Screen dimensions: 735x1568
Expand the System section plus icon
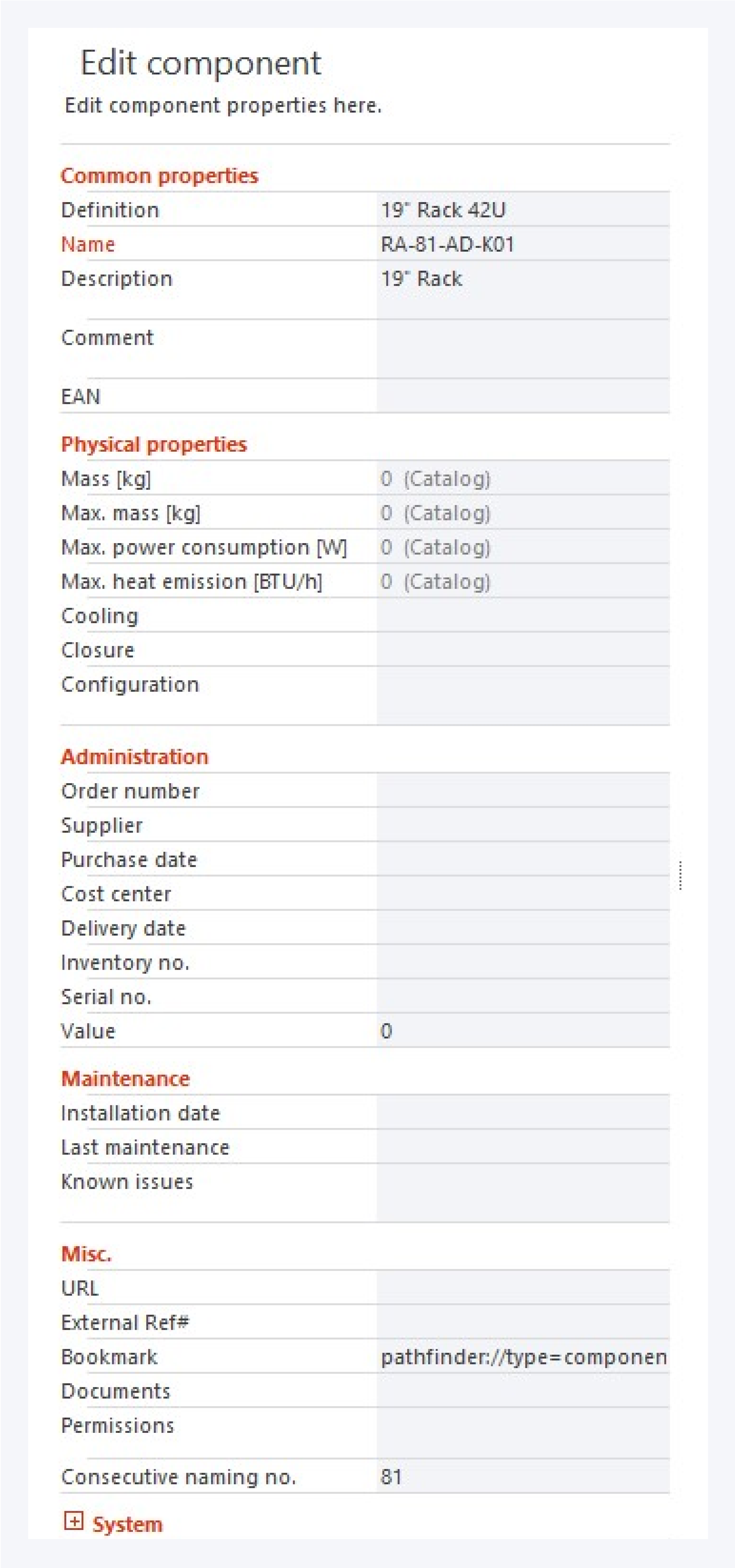[73, 1521]
